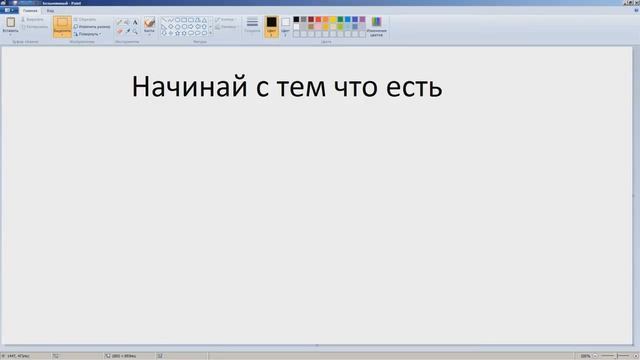This screenshot has height=360, width=640.
Task: Switch to the Главная (Home) tab
Action: pos(30,11)
